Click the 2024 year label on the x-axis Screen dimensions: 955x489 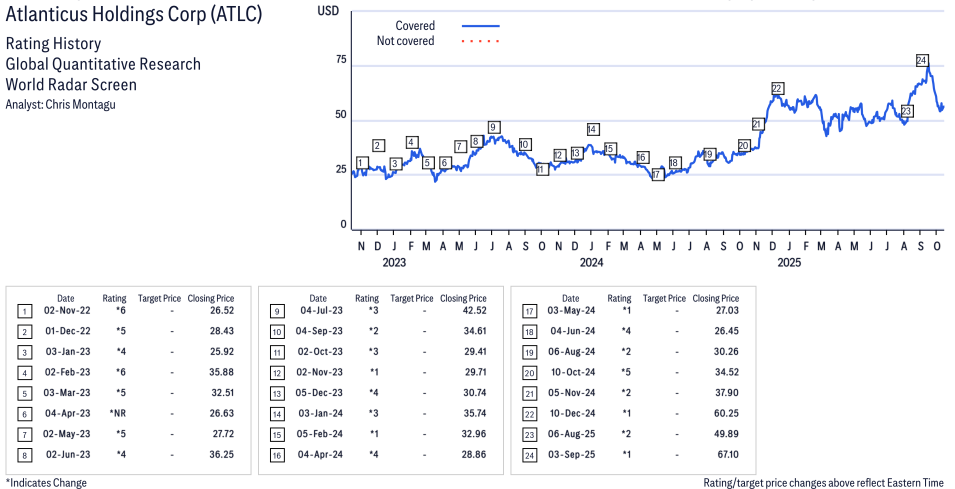point(591,263)
